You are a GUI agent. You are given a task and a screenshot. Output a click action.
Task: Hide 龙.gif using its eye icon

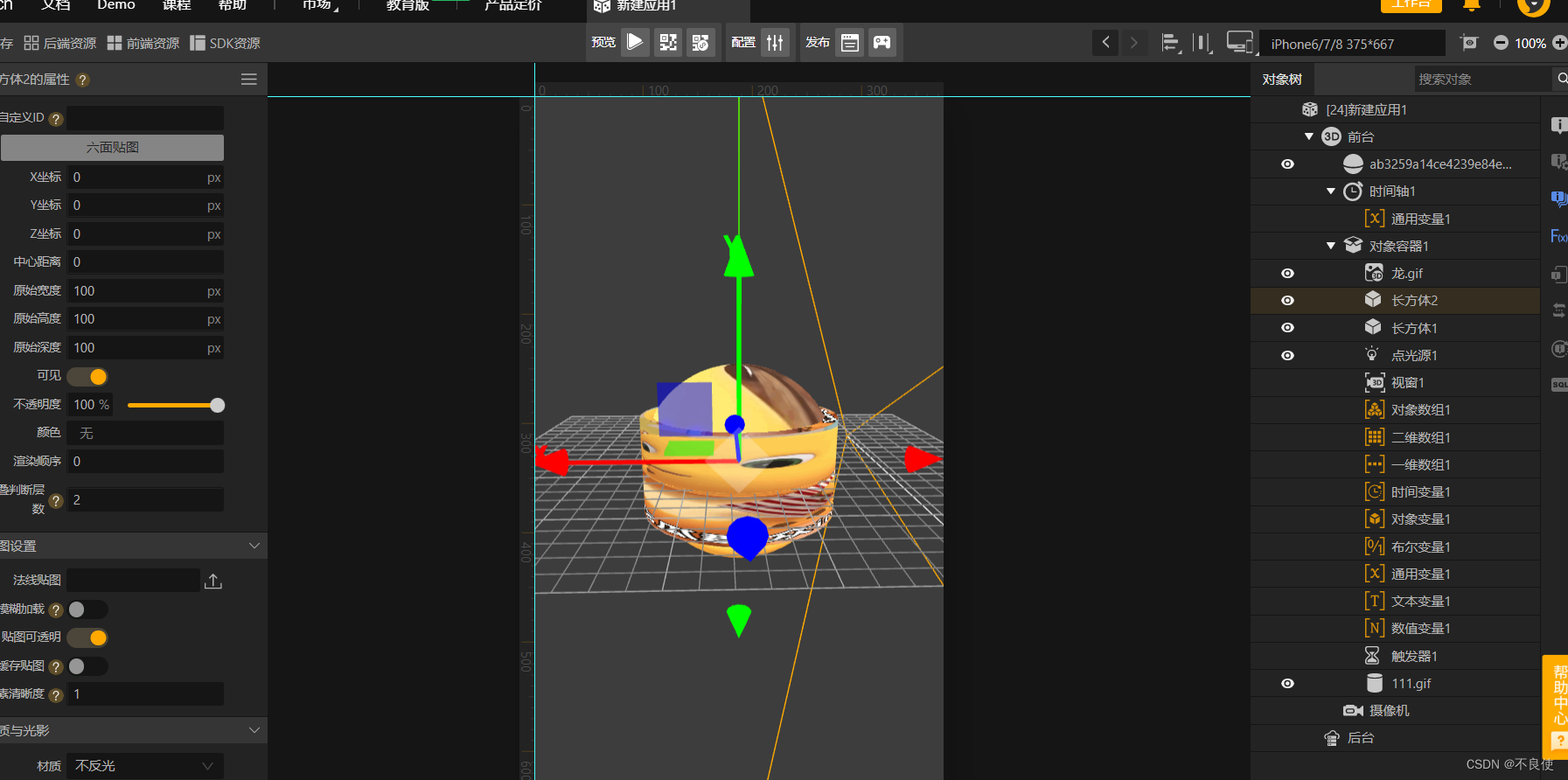[x=1287, y=274]
